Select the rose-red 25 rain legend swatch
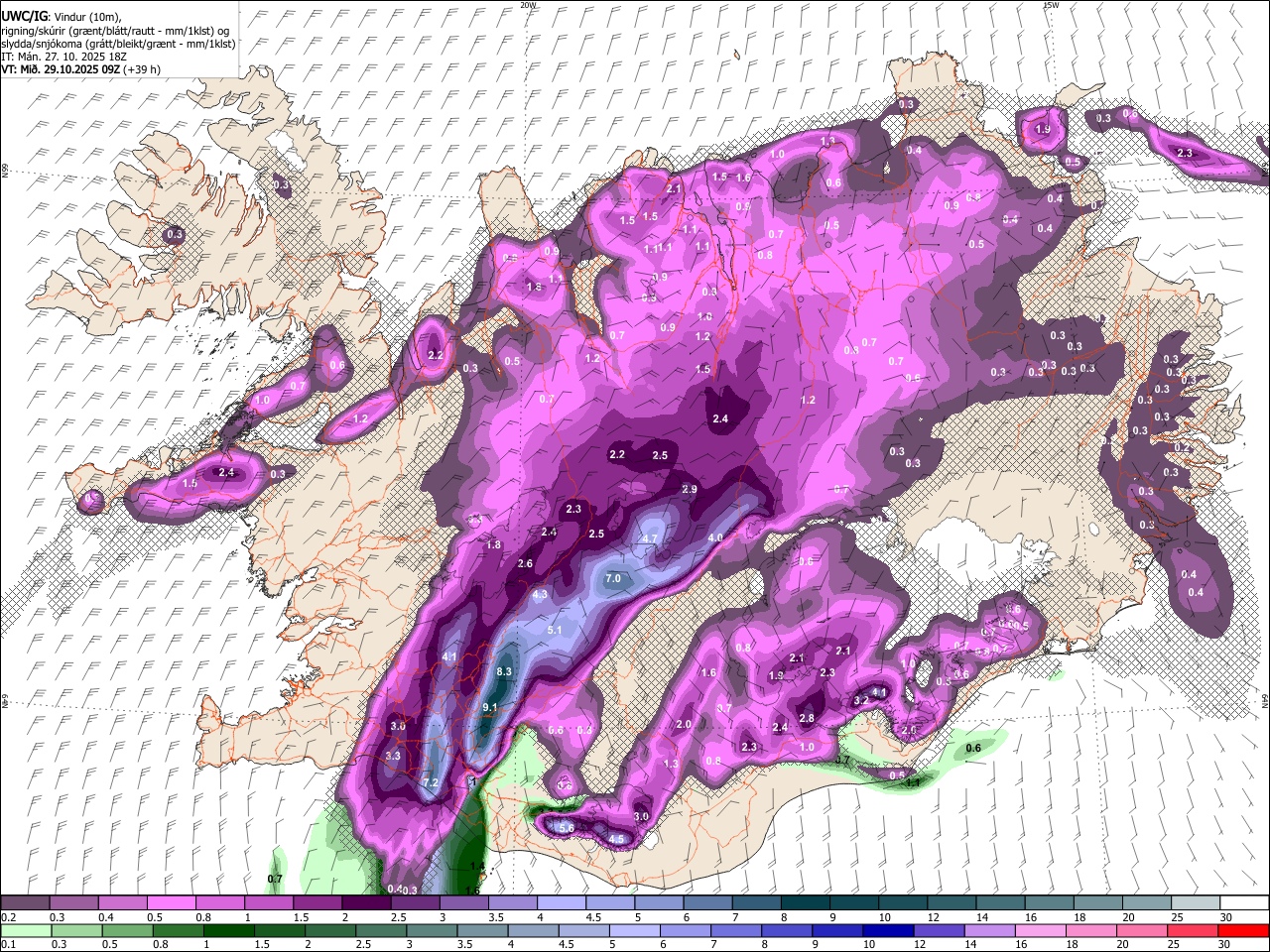The image size is (1270, 952). point(1193,930)
